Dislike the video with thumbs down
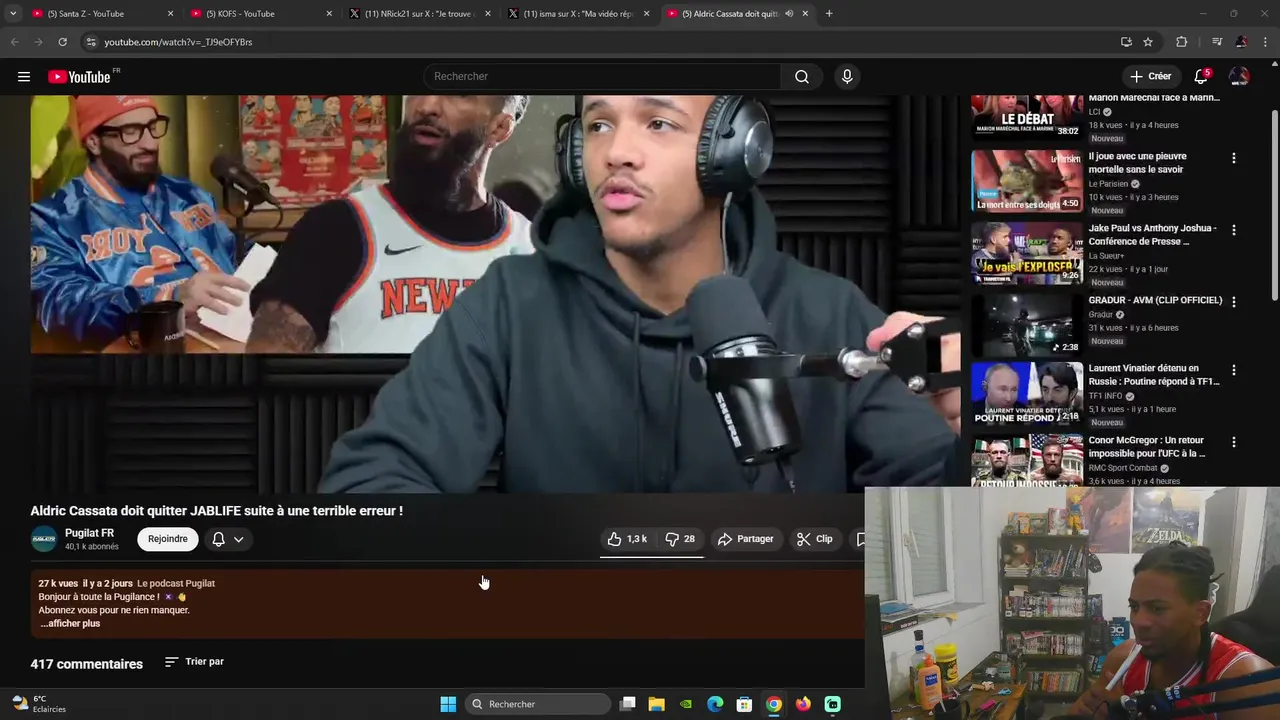Screen dimensions: 1280x720 (x=680, y=539)
